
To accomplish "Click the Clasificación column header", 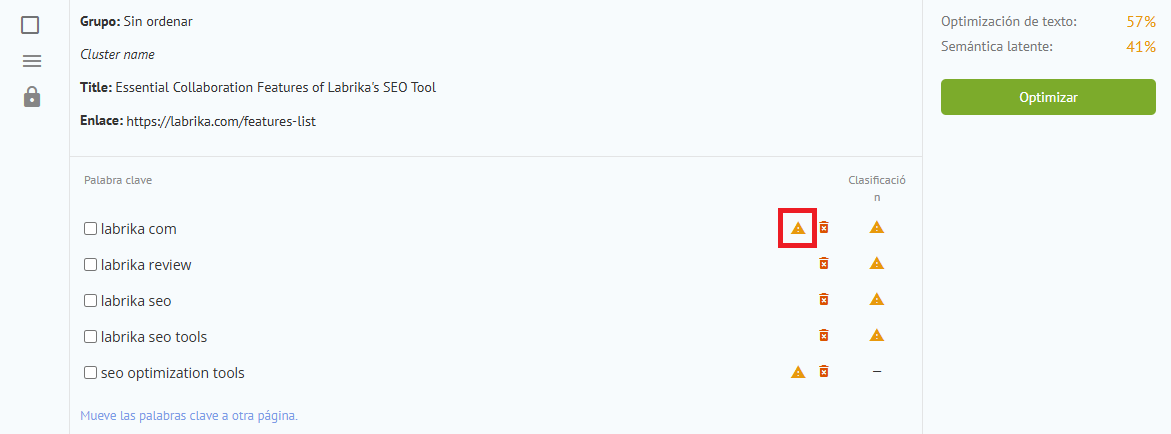I will coord(877,189).
